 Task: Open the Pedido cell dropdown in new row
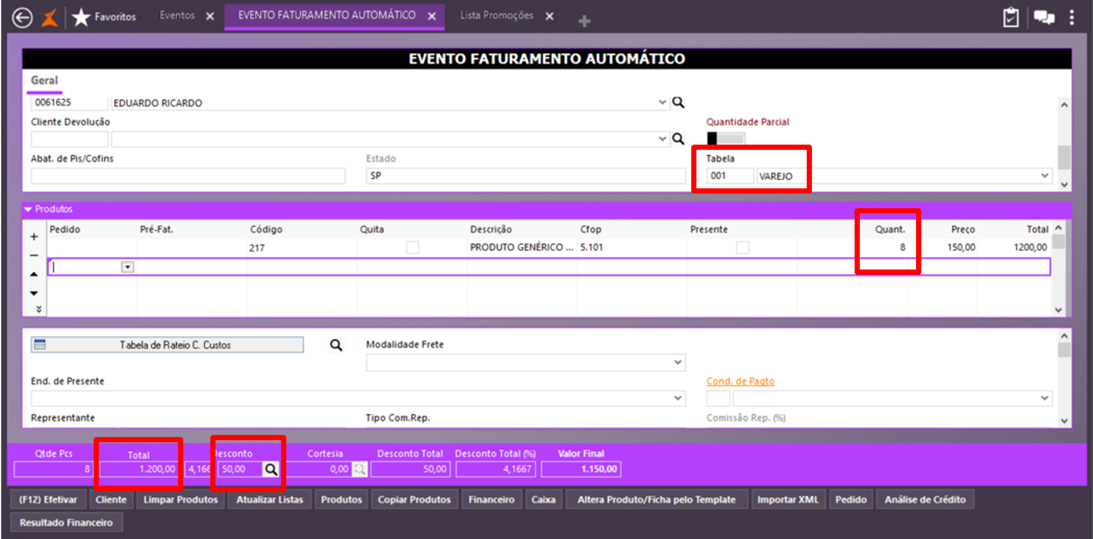pos(128,267)
